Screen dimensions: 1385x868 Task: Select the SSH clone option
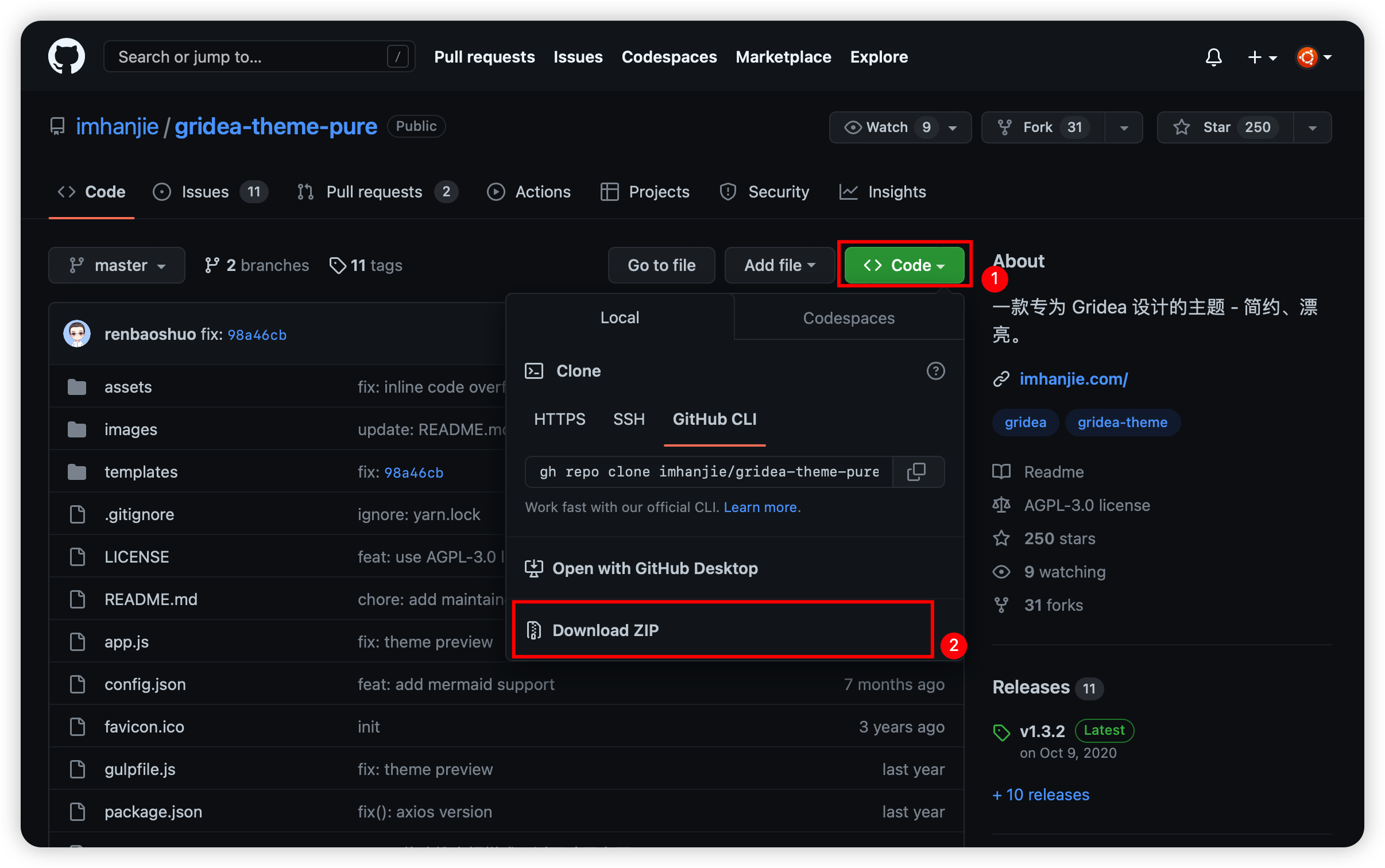(629, 419)
